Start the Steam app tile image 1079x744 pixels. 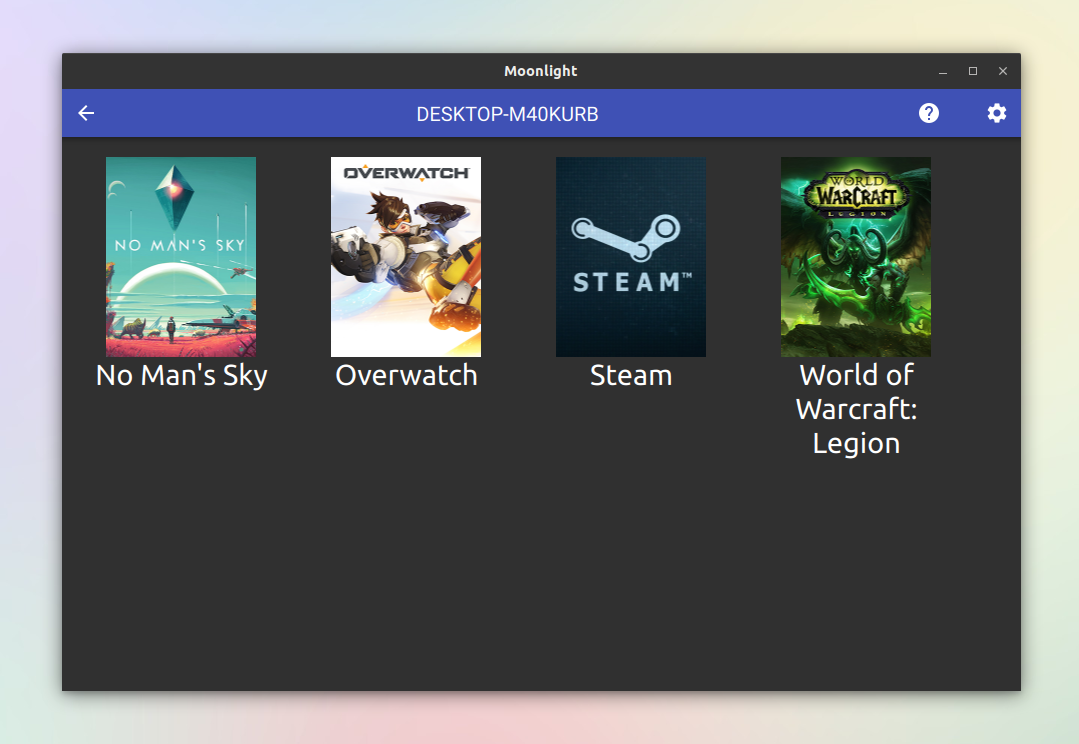[631, 257]
